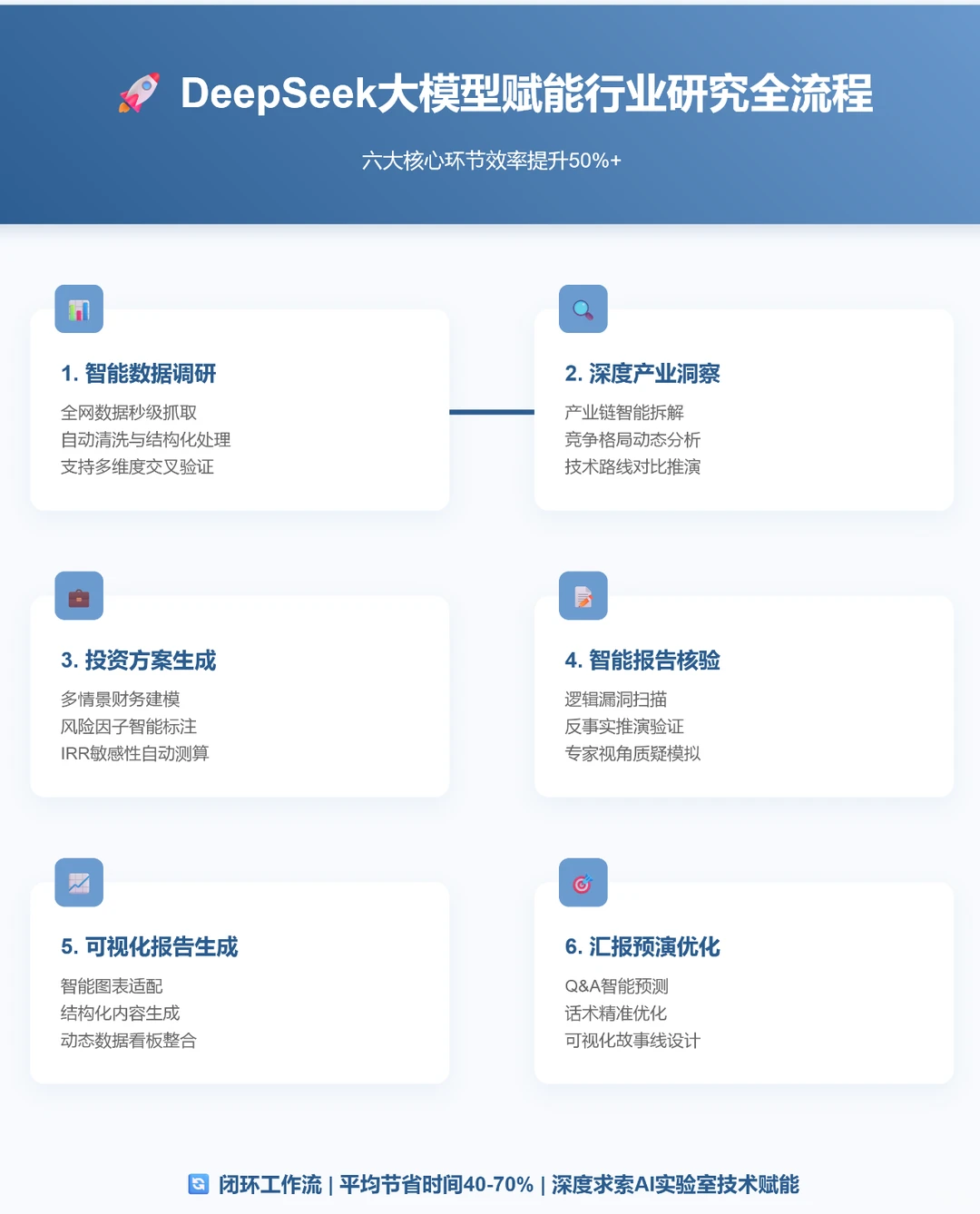Click the line '竞争格局动态分析'
This screenshot has width=980, height=1214.
632,440
